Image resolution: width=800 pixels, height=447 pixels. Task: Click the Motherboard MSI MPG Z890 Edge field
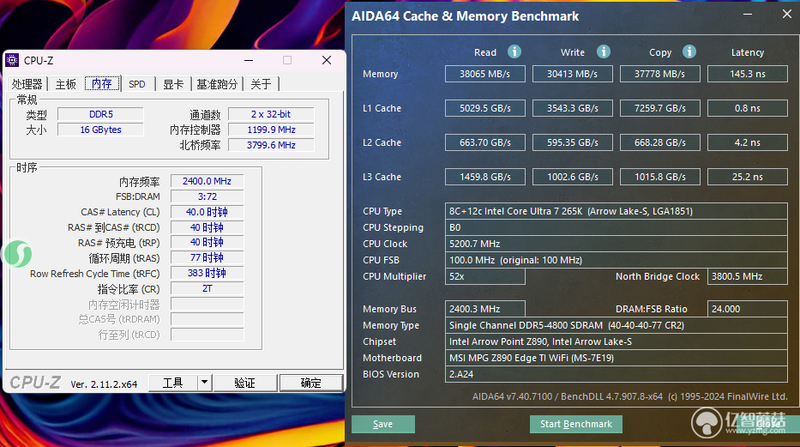[x=616, y=358]
